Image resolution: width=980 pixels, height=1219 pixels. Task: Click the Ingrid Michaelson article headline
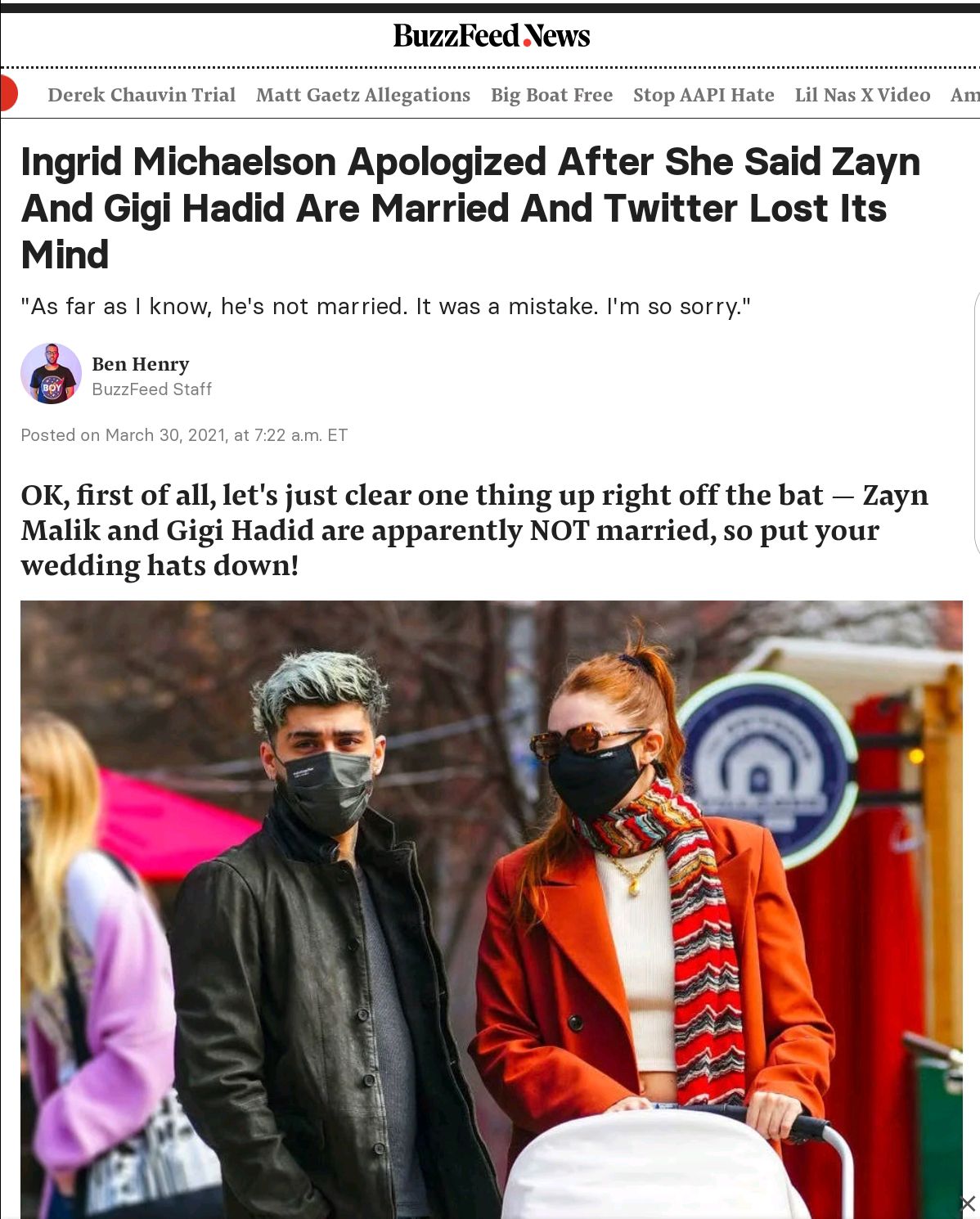coord(471,208)
